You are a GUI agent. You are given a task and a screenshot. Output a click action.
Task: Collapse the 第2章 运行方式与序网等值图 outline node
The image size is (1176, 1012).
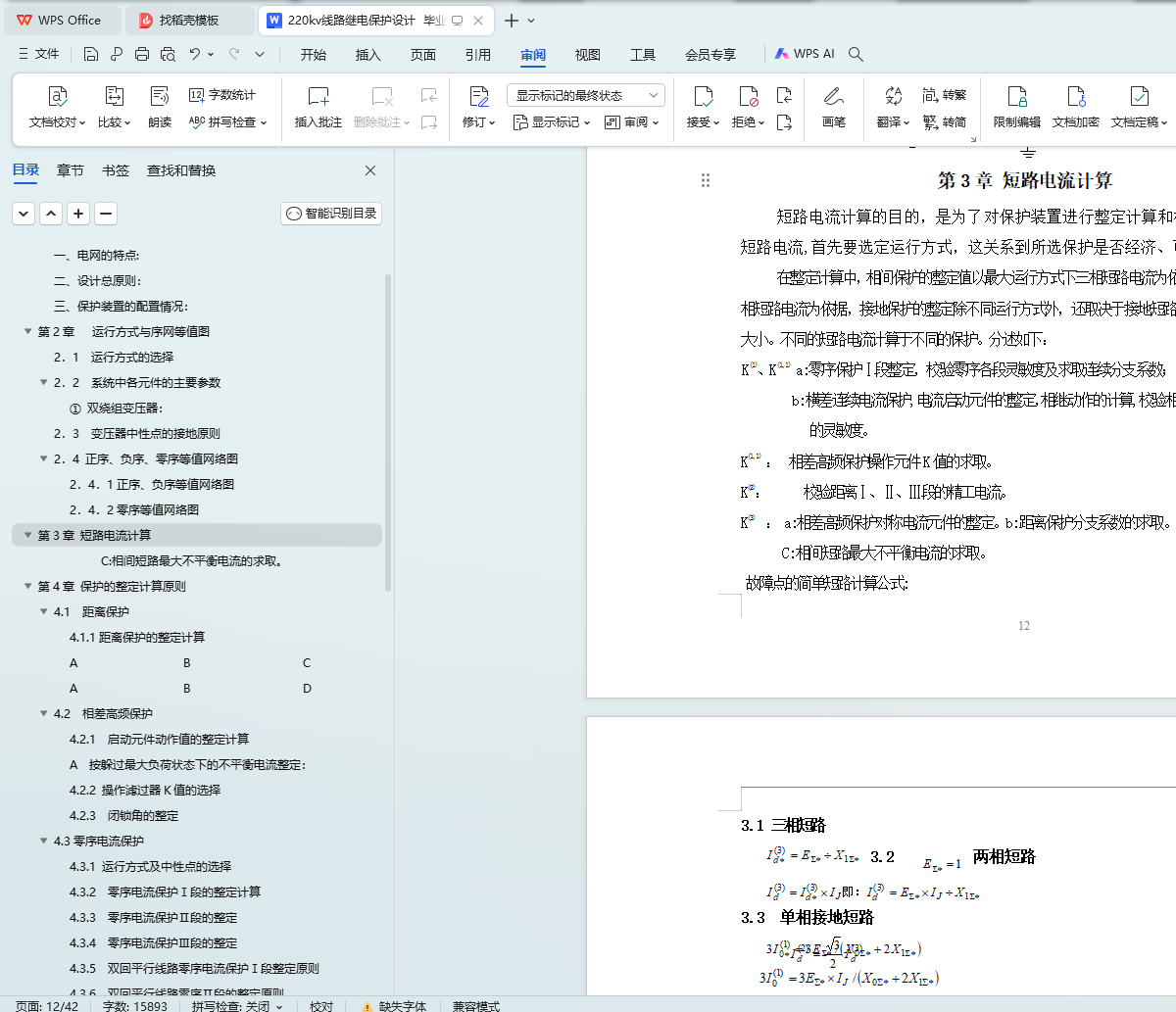[28, 331]
